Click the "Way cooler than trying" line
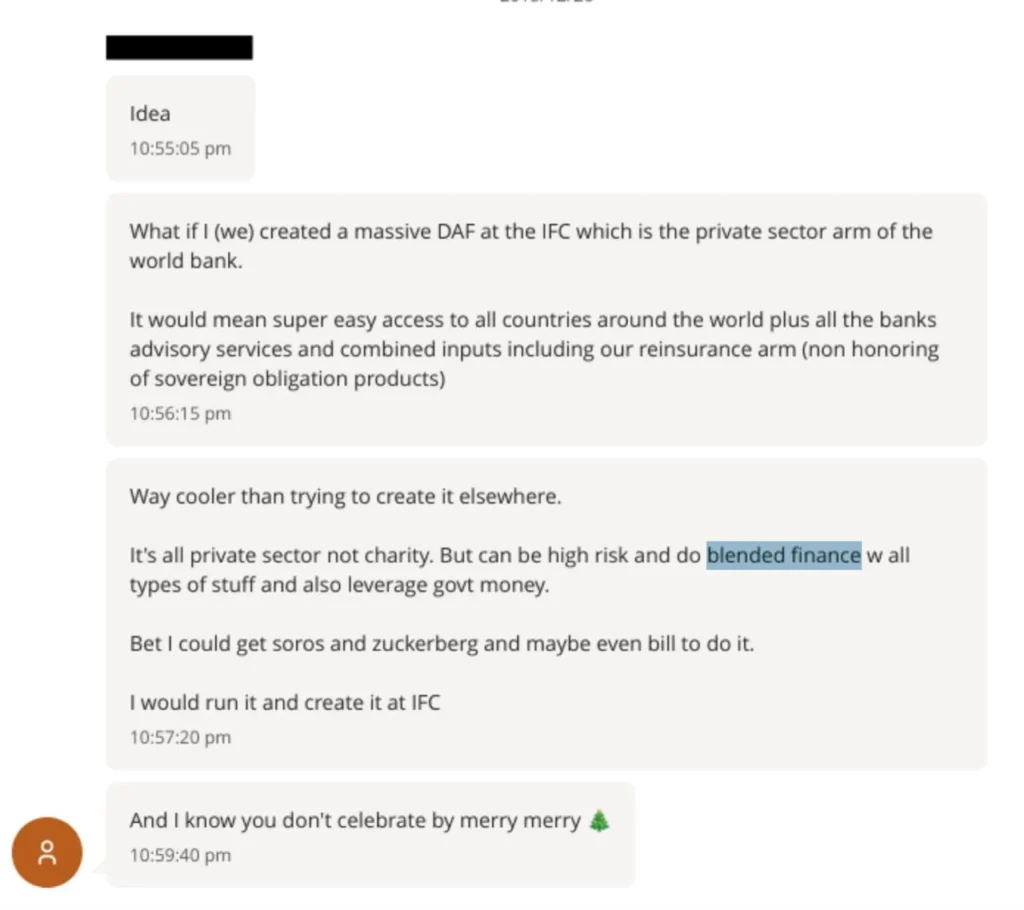 pos(345,496)
